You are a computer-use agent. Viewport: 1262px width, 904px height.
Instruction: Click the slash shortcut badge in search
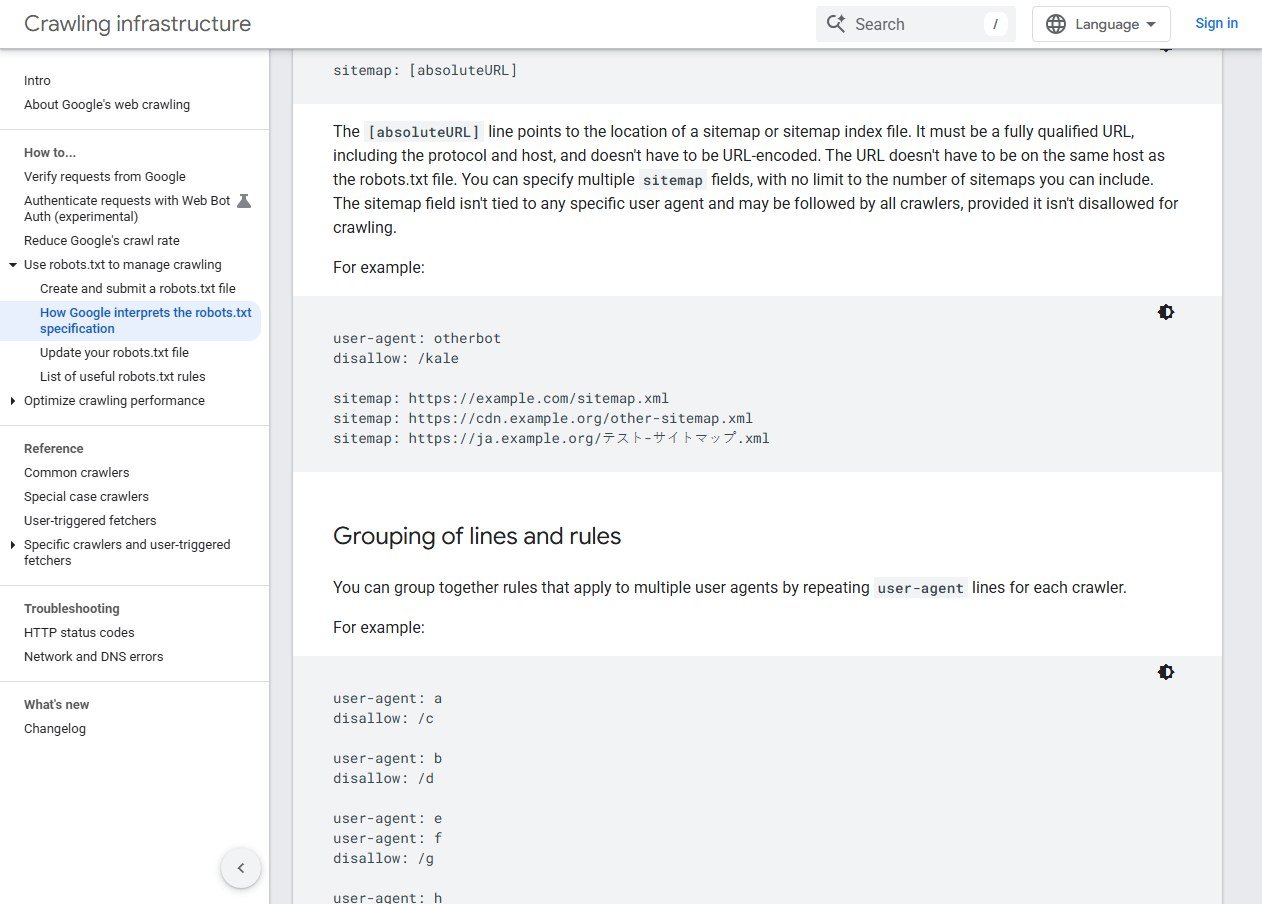point(995,24)
